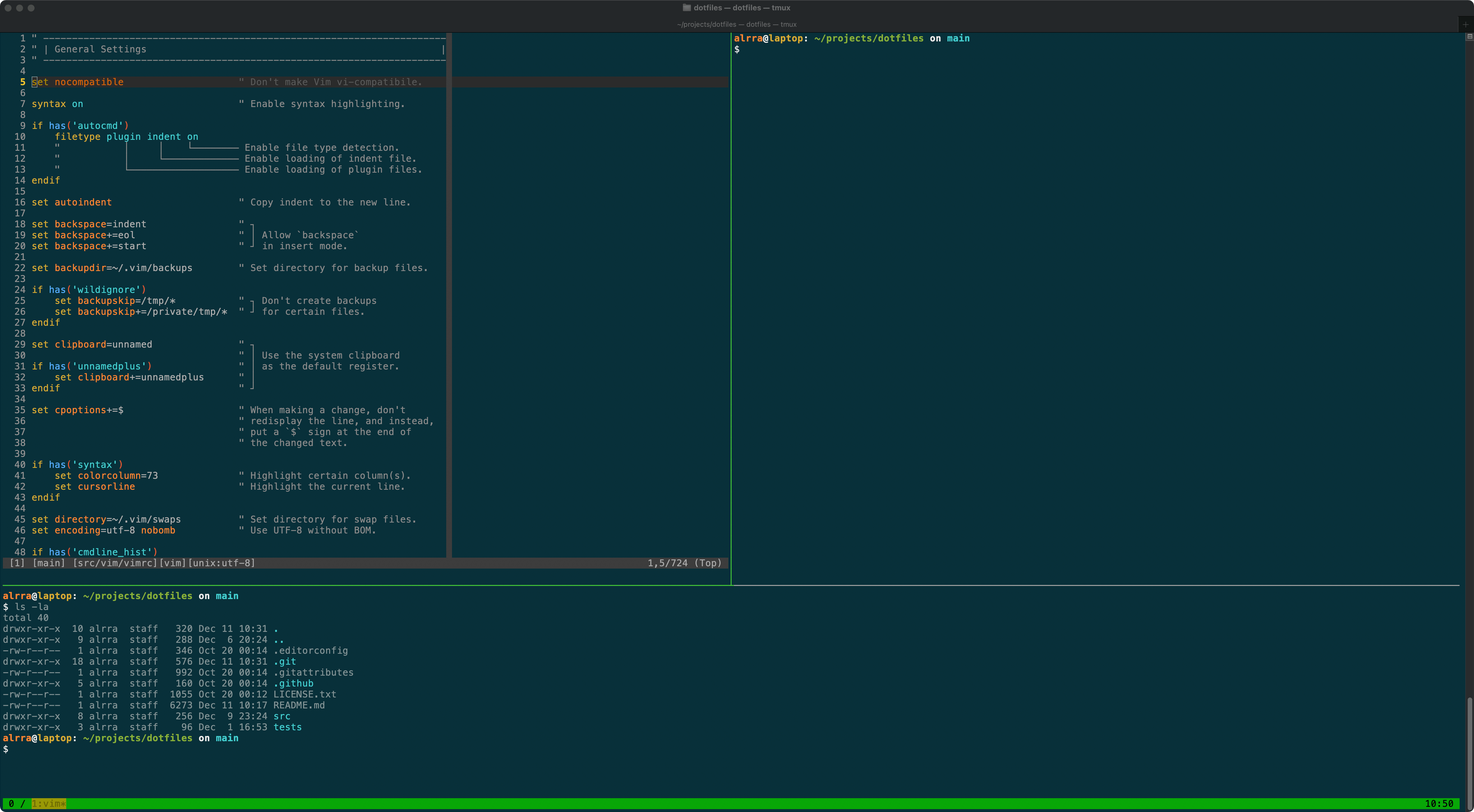Place cursor on 'set nocompatible' line
The height and width of the screenshot is (812, 1474).
(x=77, y=82)
